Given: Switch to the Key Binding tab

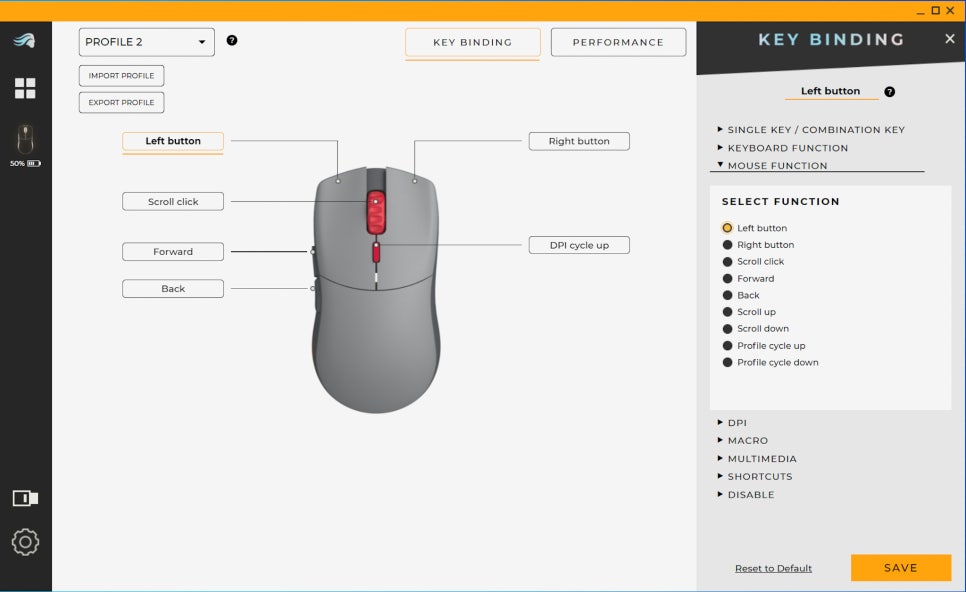Looking at the screenshot, I should 473,43.
